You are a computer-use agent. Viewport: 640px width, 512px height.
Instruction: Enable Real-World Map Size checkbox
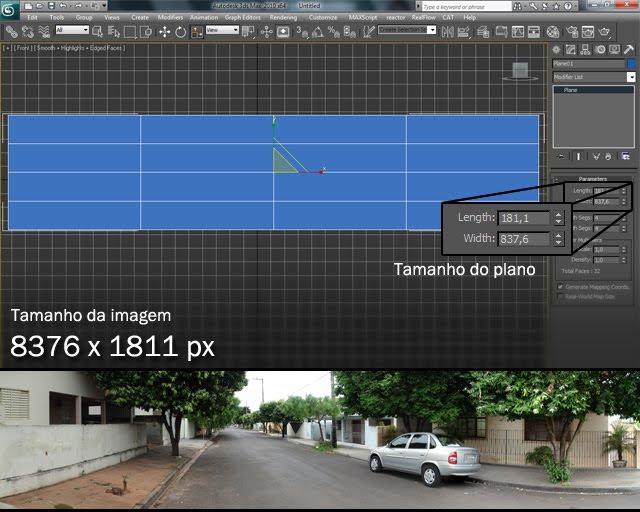click(x=560, y=296)
